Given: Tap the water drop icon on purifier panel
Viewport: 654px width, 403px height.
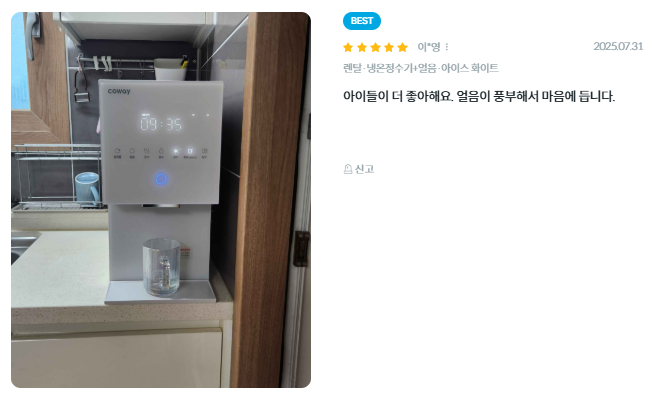Looking at the screenshot, I should 161,151.
